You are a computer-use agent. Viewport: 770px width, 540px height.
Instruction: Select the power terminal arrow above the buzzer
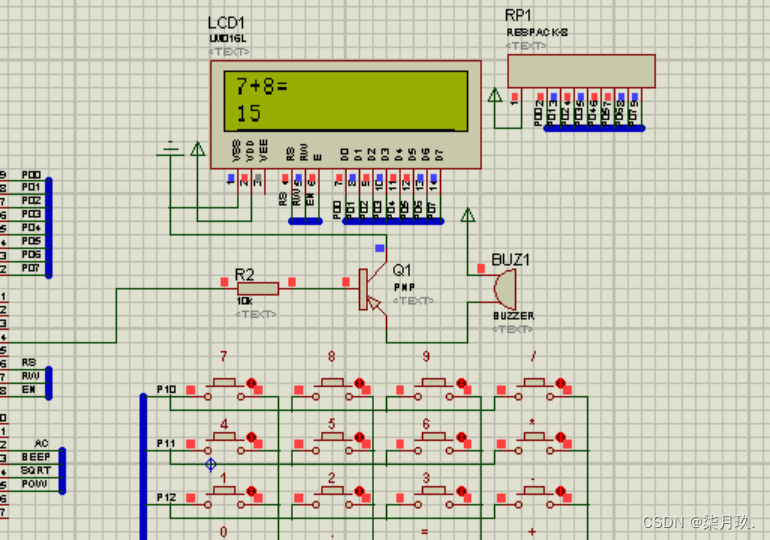[x=468, y=215]
